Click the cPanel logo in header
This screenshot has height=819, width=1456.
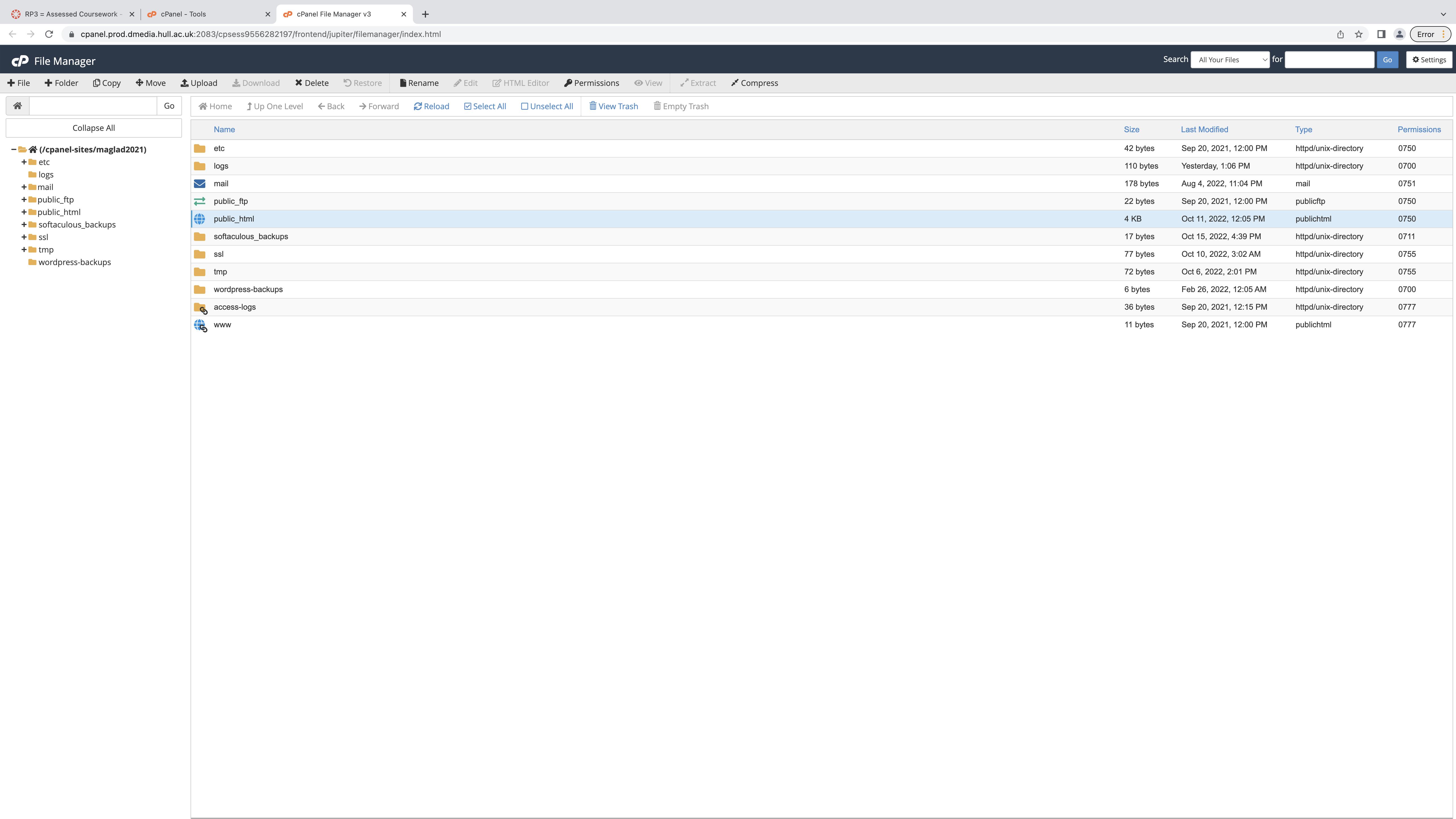(x=20, y=61)
